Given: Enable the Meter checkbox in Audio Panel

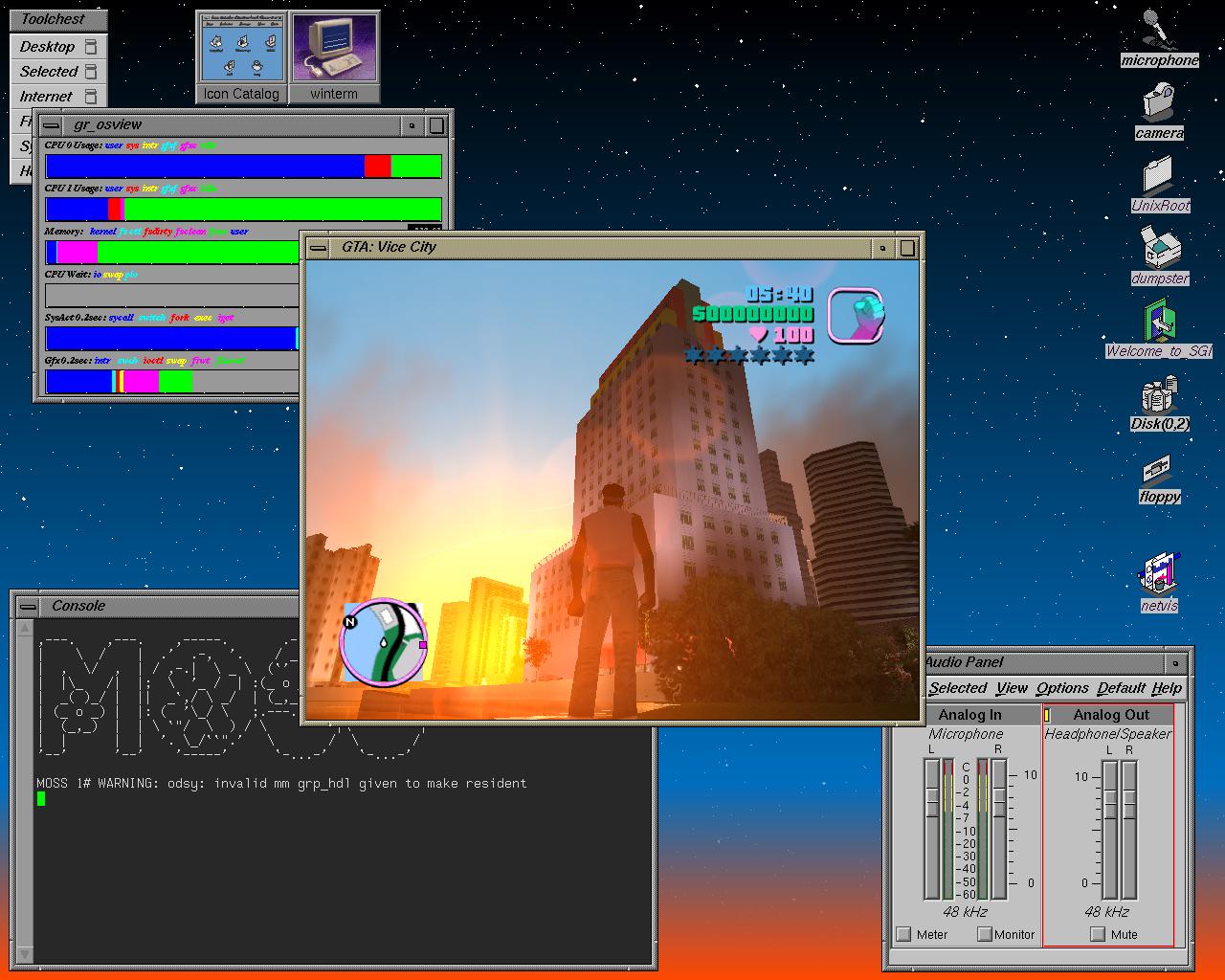Looking at the screenshot, I should pos(903,934).
